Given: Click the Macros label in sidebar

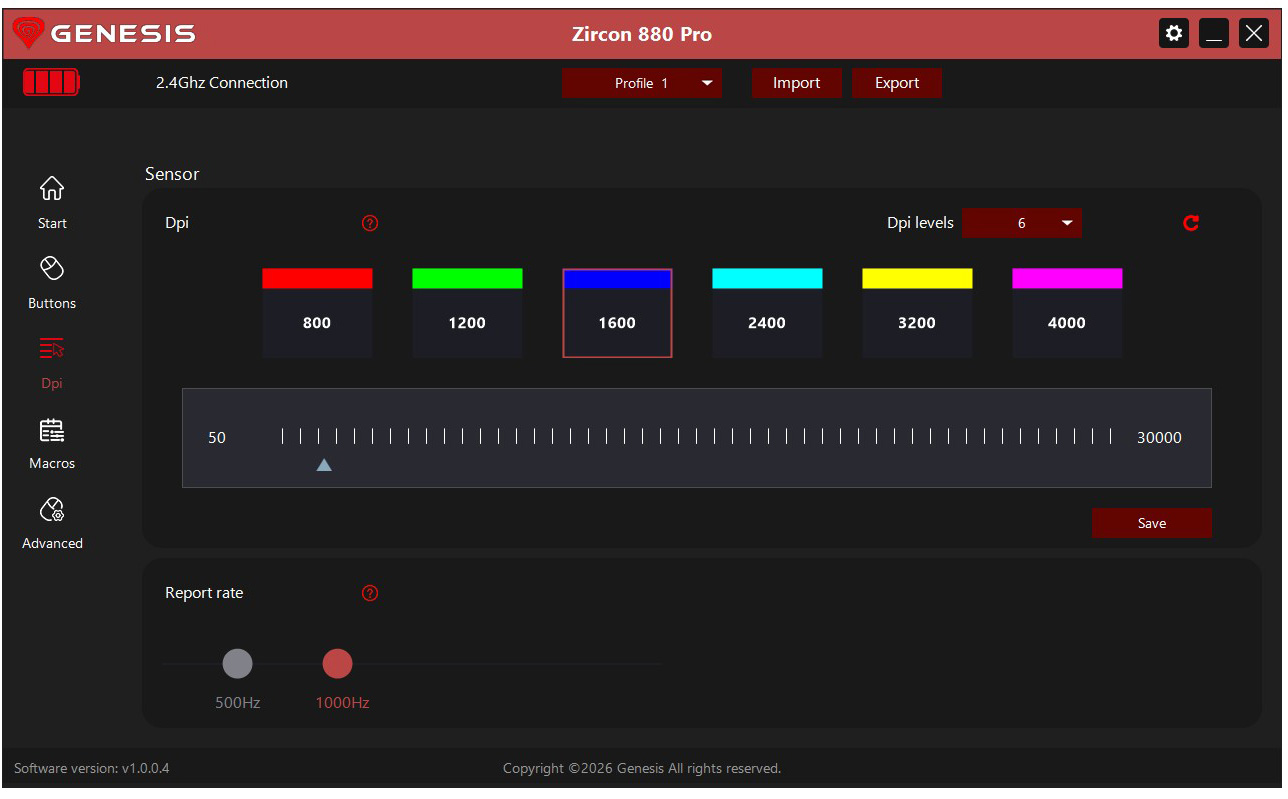Looking at the screenshot, I should click(x=52, y=463).
